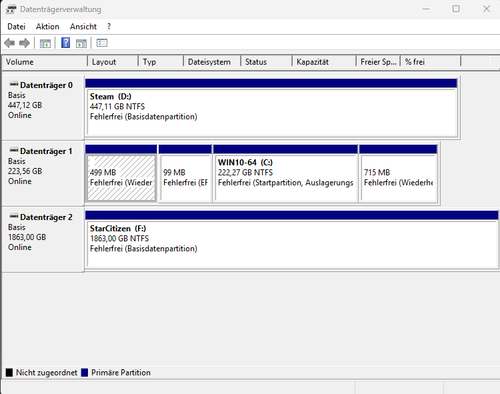Sort by the Dateisystem column header
Viewport: 500px width, 394px height.
click(212, 62)
